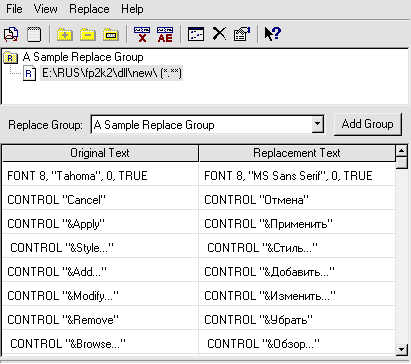Click the add folder (plus) icon
Image resolution: width=411 pixels, height=364 pixels.
point(65,34)
